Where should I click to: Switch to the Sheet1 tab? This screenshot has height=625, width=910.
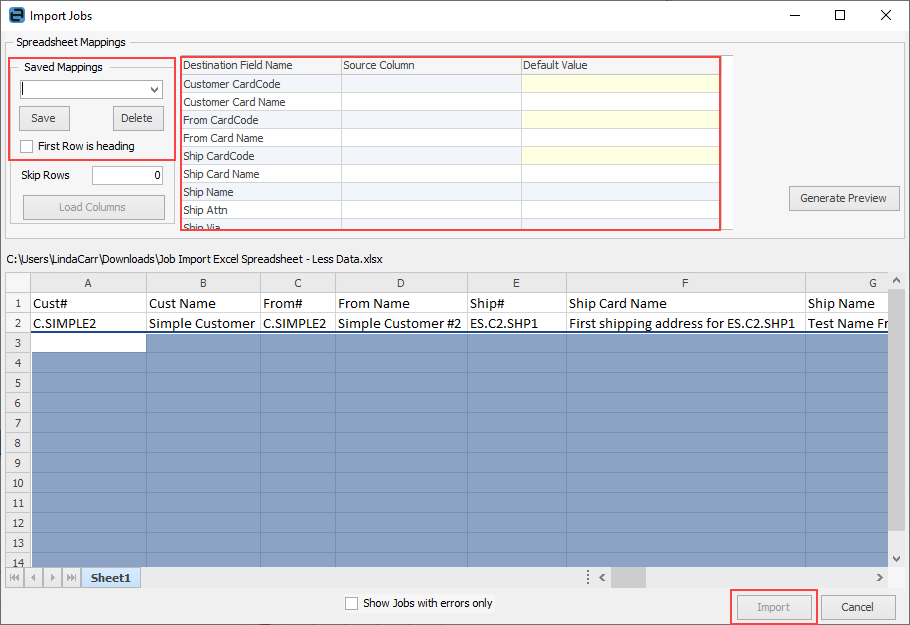pos(111,577)
